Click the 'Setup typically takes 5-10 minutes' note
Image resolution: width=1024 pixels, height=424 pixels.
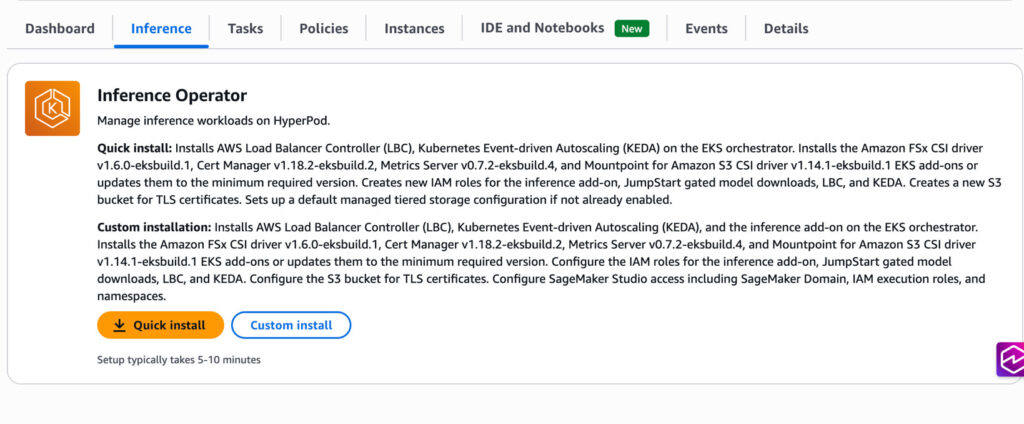pyautogui.click(x=179, y=359)
